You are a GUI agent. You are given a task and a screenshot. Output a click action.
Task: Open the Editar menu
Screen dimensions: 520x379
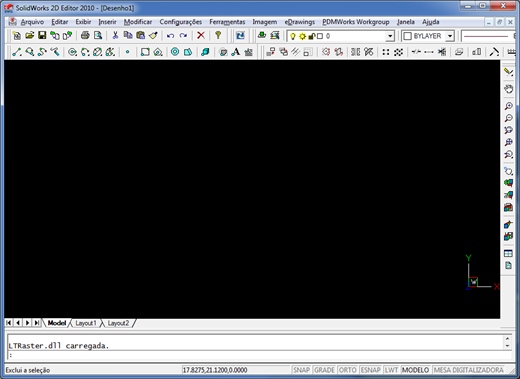(x=60, y=22)
